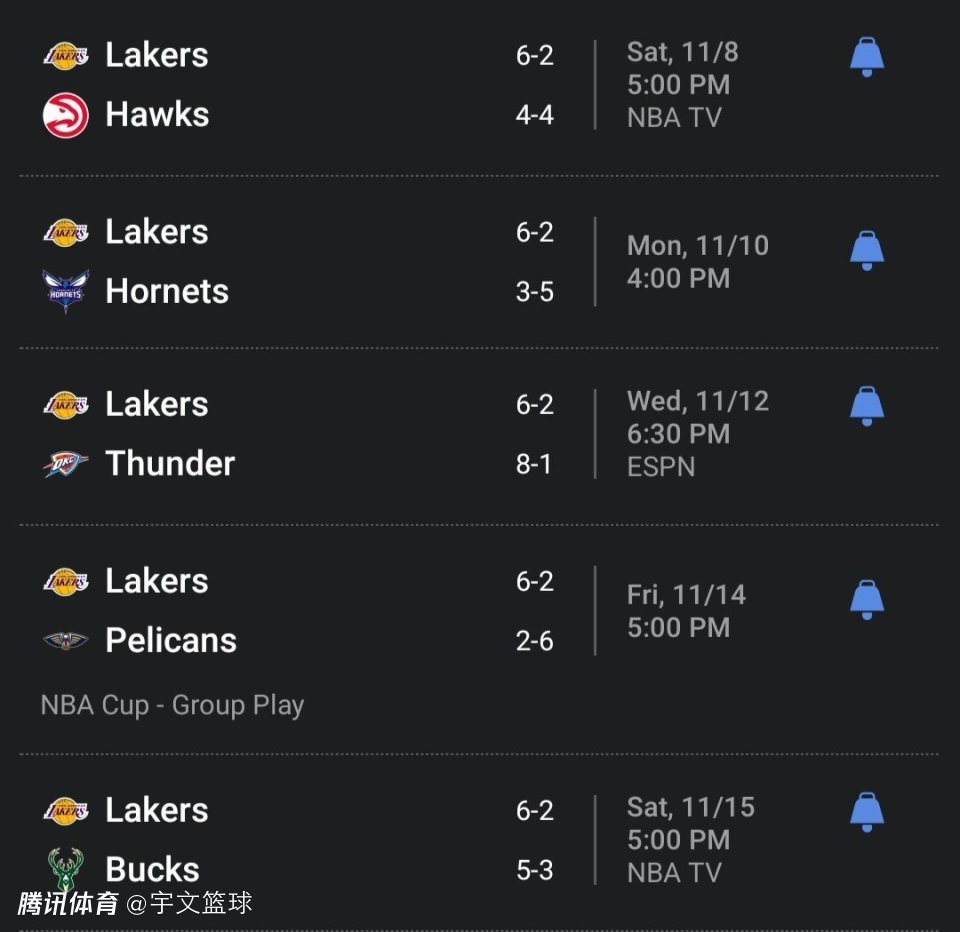Click the New Orleans Pelicans logo
The height and width of the screenshot is (932, 960).
[66, 640]
